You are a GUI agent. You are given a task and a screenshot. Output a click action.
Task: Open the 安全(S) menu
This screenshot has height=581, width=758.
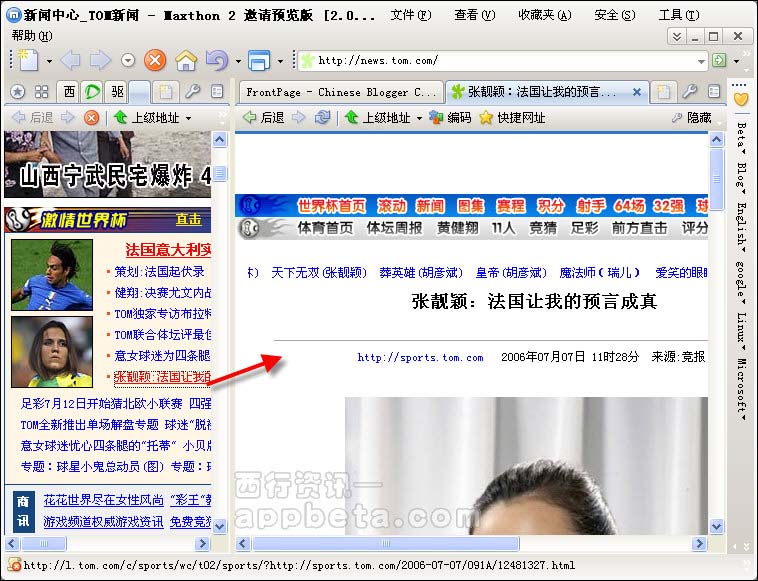[x=614, y=15]
